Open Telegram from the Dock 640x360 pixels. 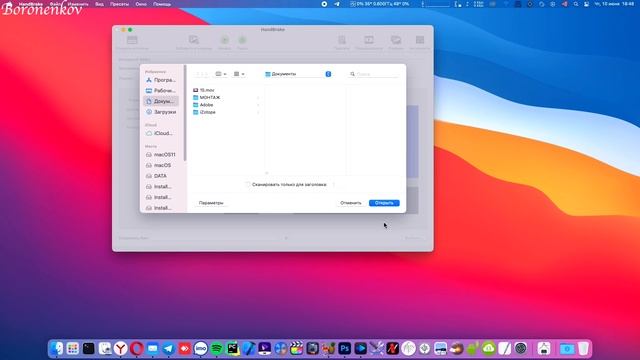click(x=169, y=349)
